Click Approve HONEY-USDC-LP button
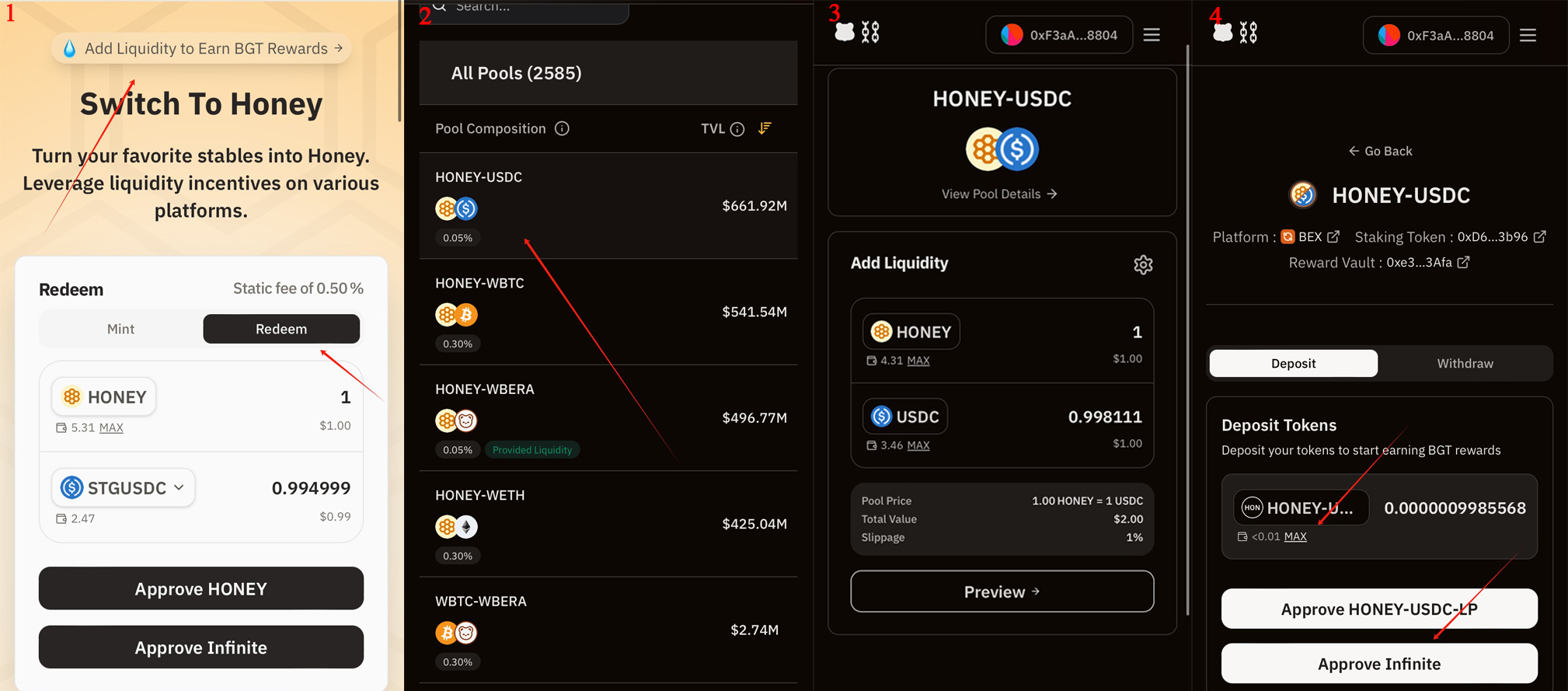 (1379, 609)
